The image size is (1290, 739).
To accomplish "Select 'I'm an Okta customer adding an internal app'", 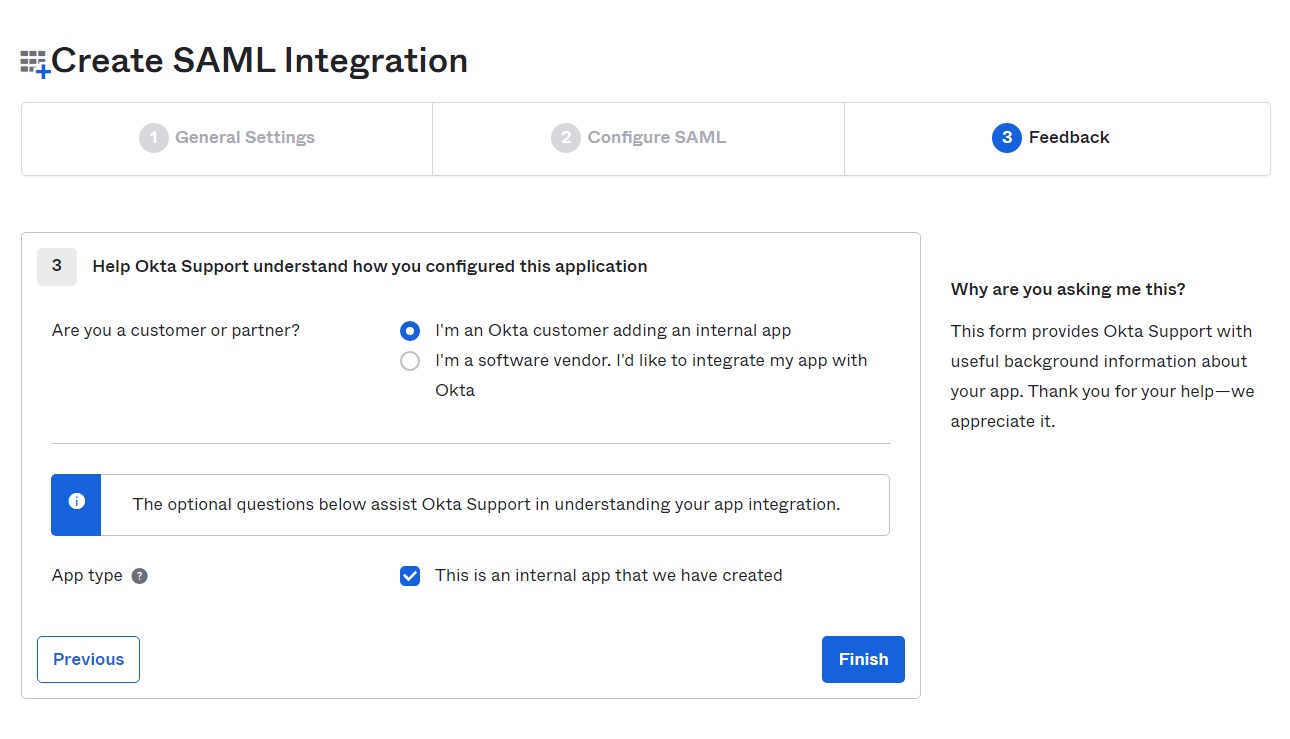I will coord(410,331).
